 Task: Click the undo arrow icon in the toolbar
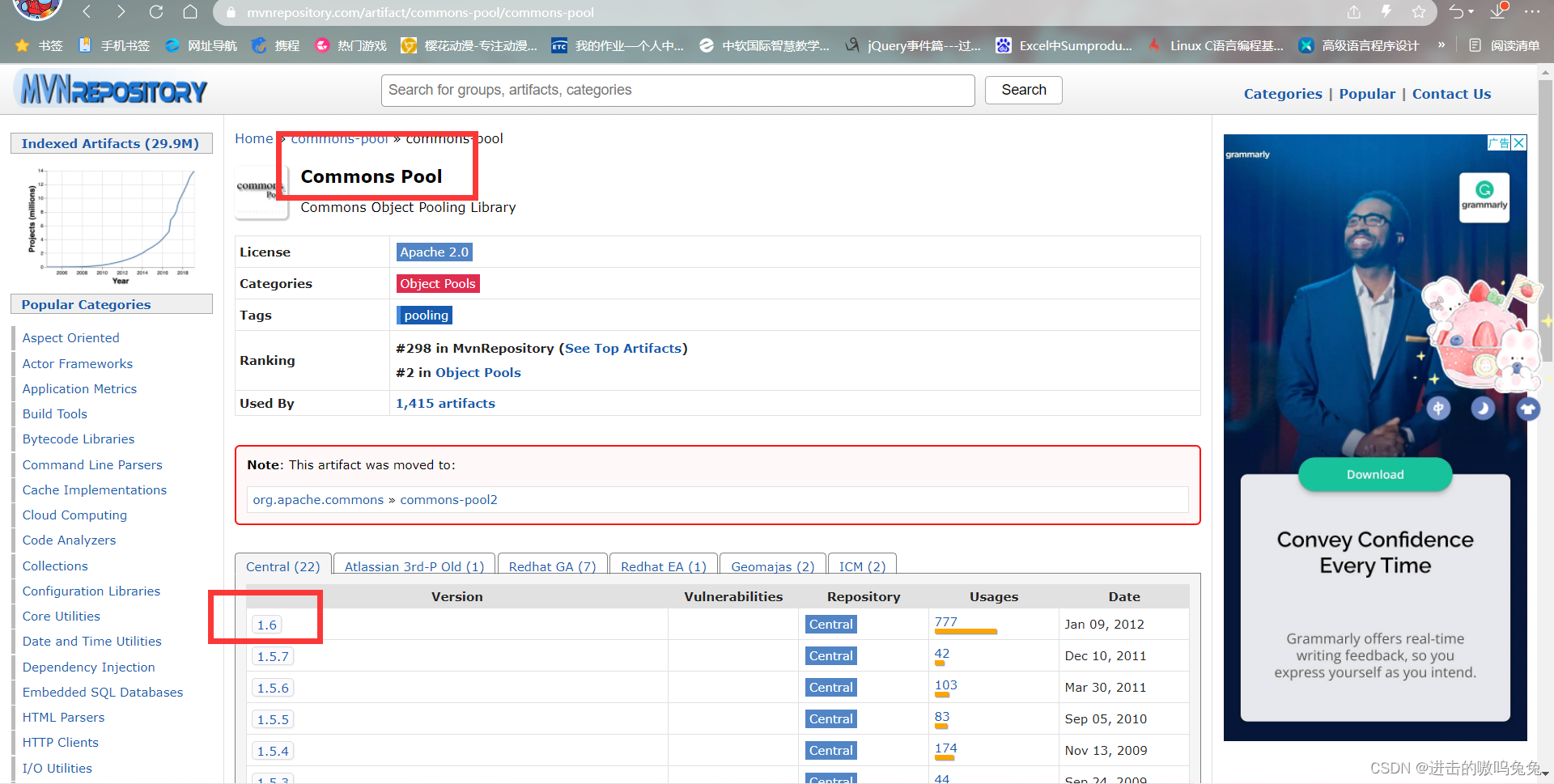(1457, 11)
